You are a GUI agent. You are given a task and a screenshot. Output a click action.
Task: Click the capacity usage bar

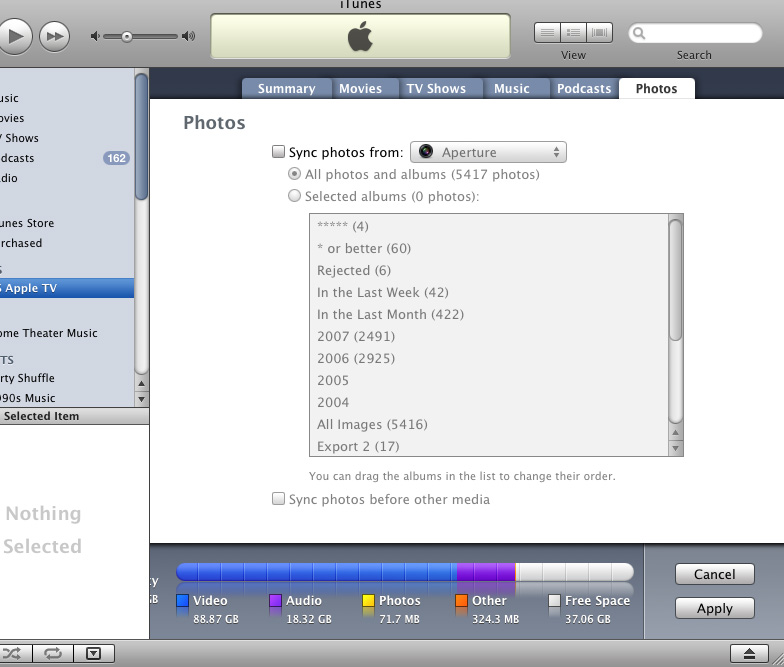405,572
